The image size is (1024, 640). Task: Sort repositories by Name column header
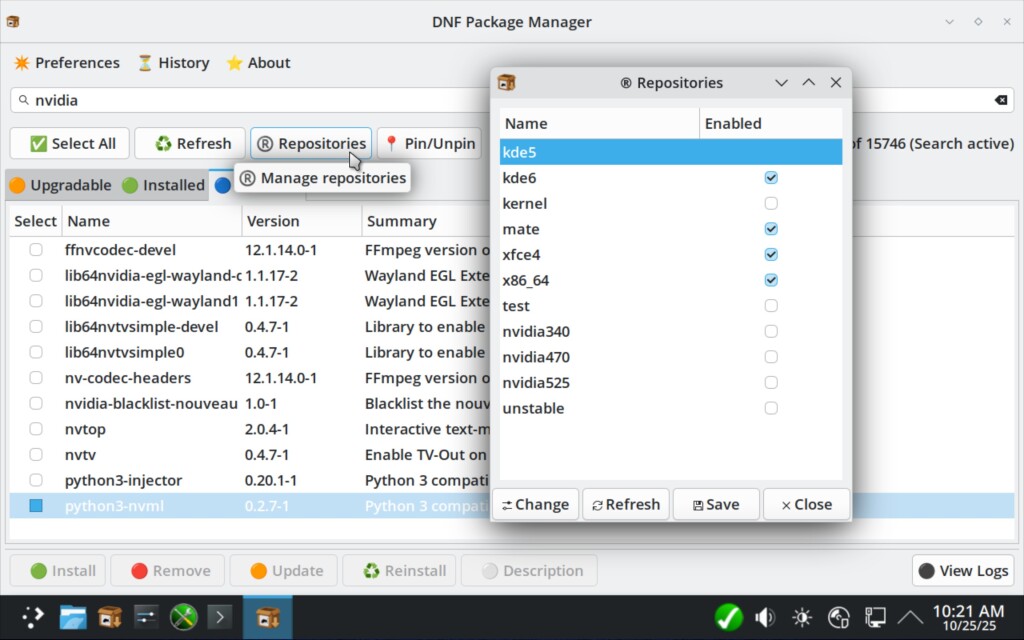tap(598, 124)
